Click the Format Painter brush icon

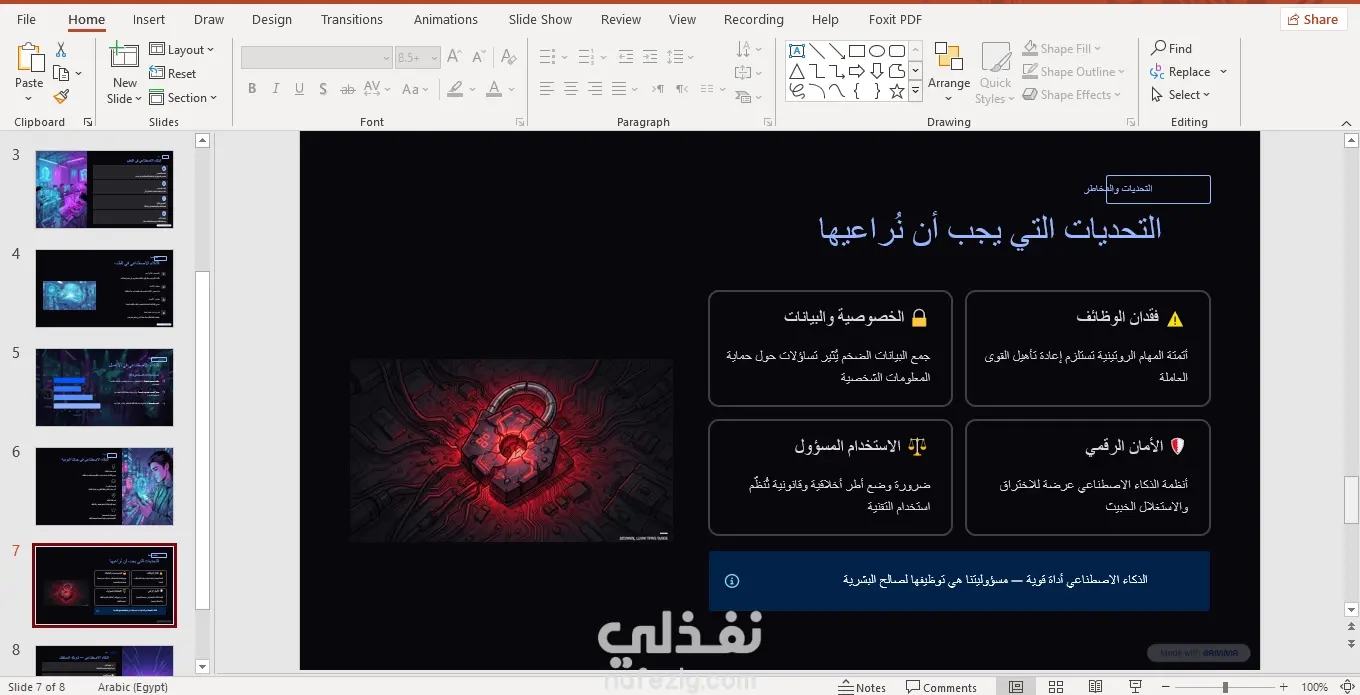(61, 97)
